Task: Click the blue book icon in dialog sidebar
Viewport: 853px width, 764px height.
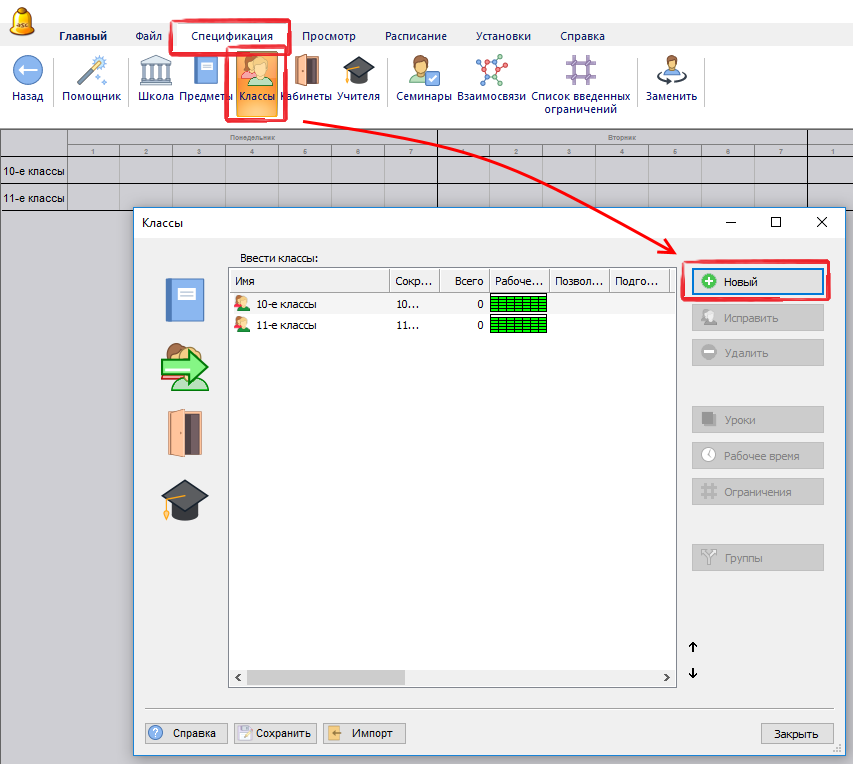Action: pos(184,300)
